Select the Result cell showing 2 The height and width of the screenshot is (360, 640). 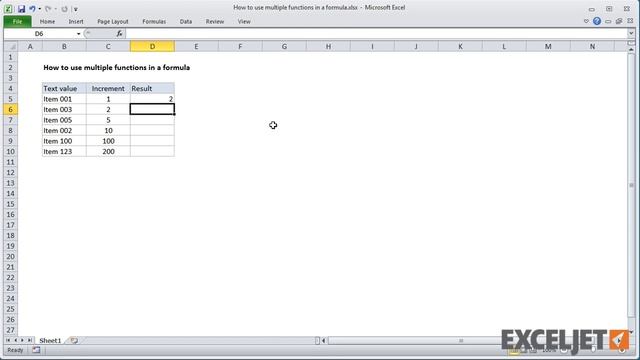click(152, 99)
